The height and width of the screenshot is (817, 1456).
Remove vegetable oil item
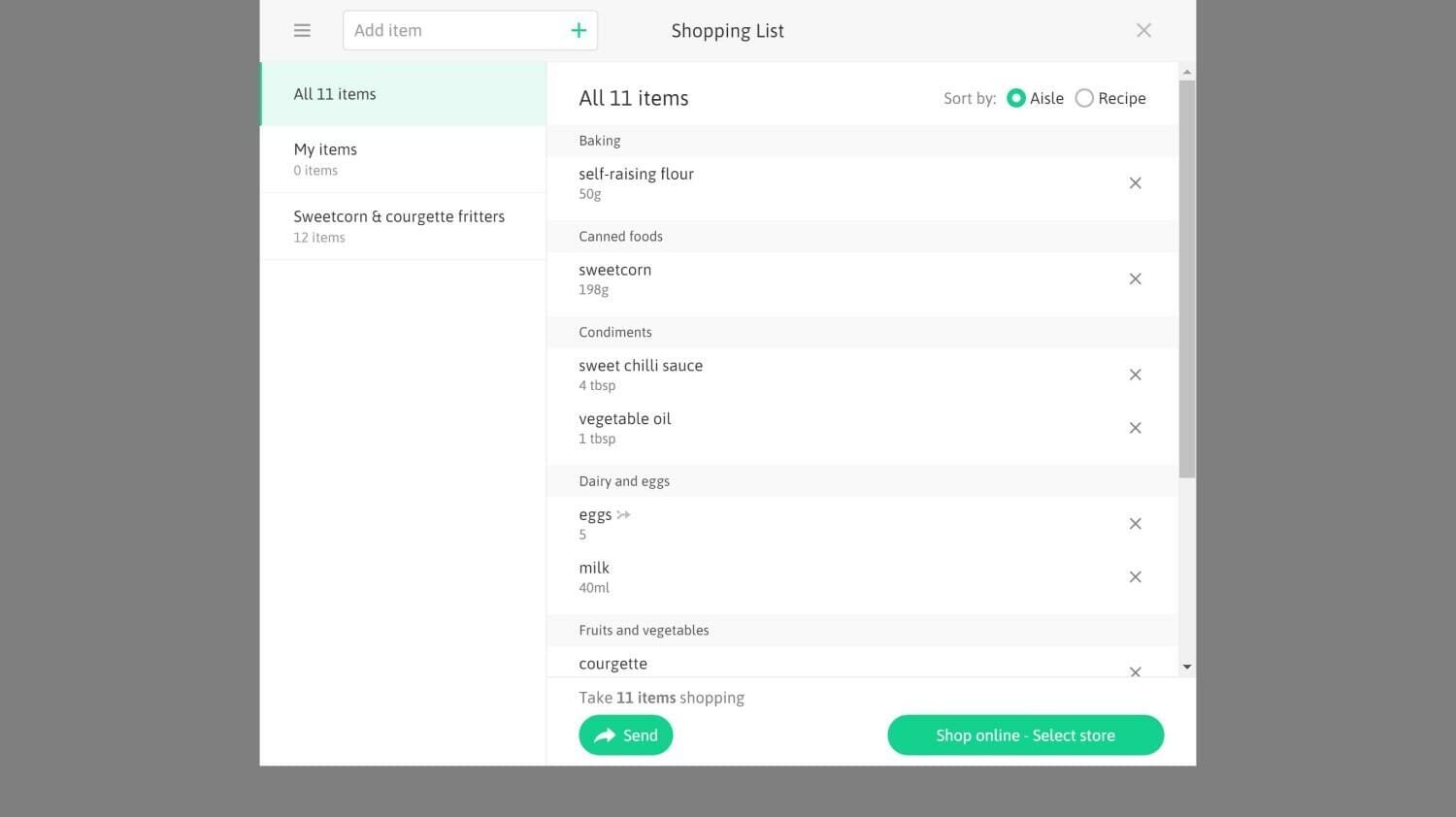[x=1135, y=428]
